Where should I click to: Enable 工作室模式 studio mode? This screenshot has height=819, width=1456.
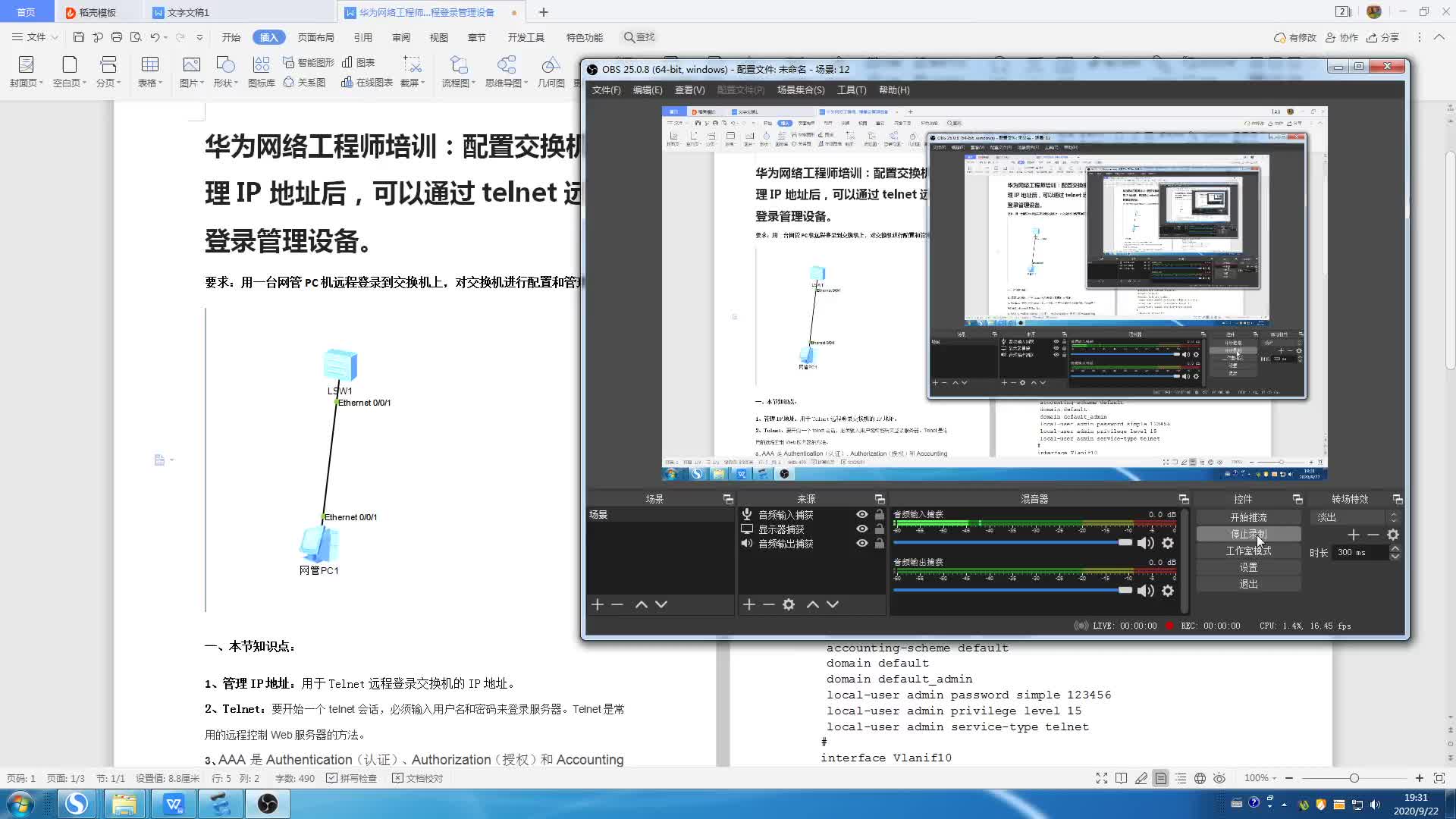(x=1248, y=551)
